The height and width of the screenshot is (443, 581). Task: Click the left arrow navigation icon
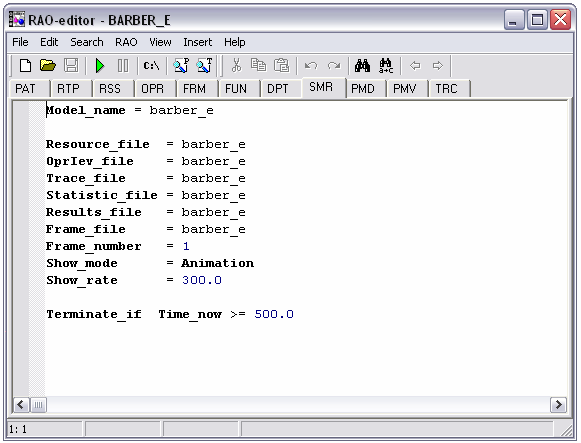tap(415, 66)
